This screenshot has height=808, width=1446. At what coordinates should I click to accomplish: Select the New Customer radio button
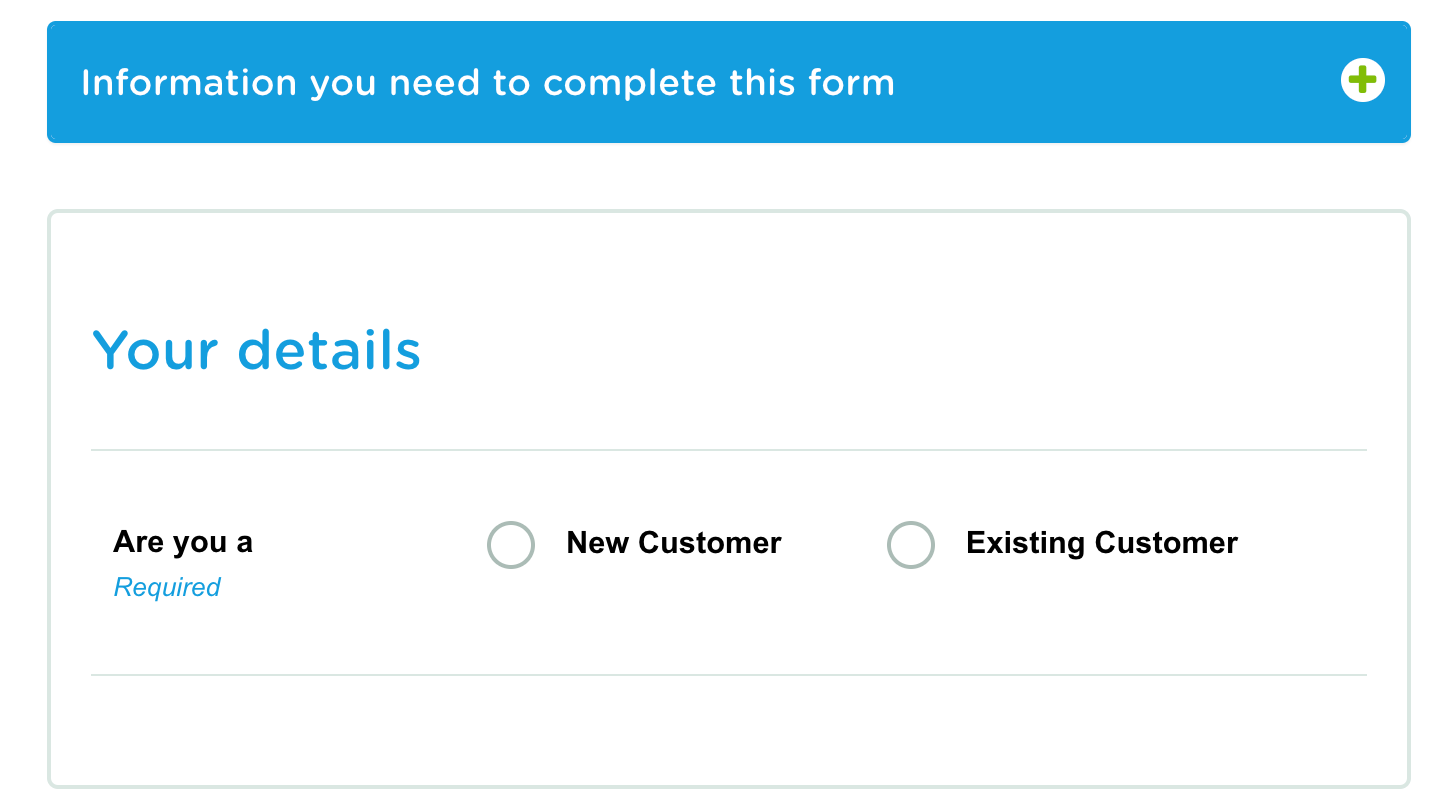click(511, 545)
